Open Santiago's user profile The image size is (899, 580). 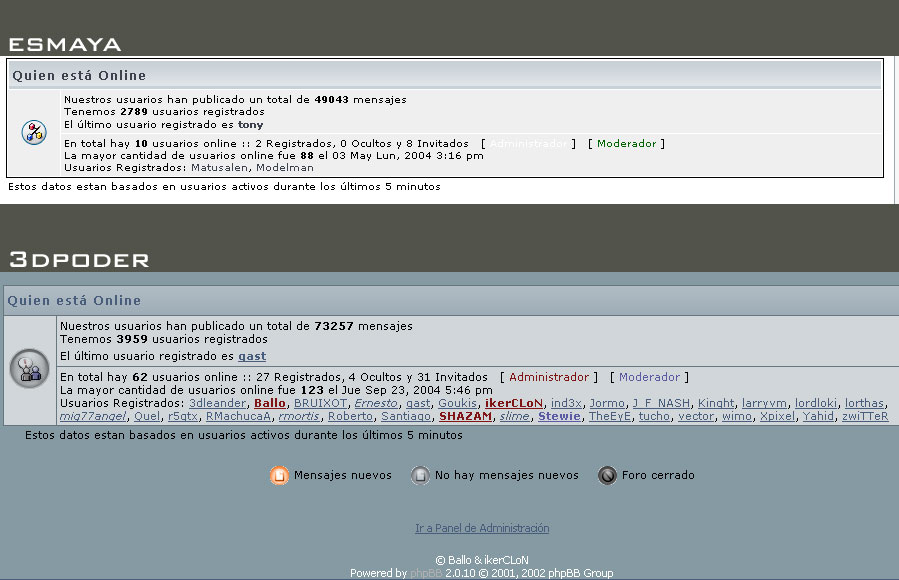point(406,416)
